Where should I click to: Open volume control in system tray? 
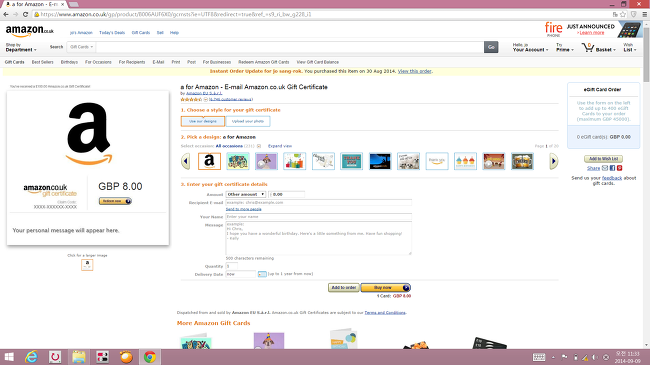click(x=595, y=357)
